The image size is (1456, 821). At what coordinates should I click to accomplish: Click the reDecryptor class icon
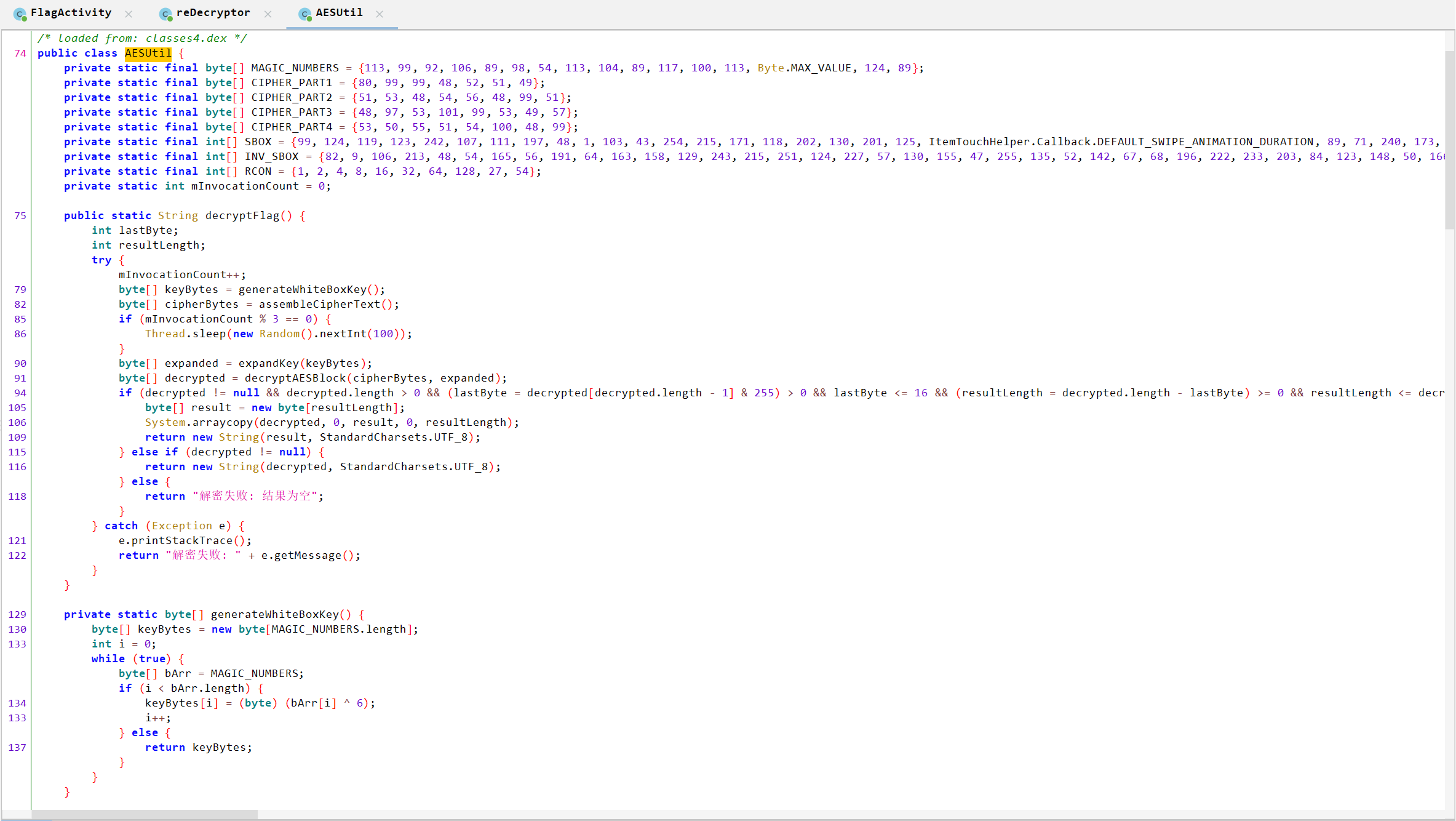click(x=165, y=14)
